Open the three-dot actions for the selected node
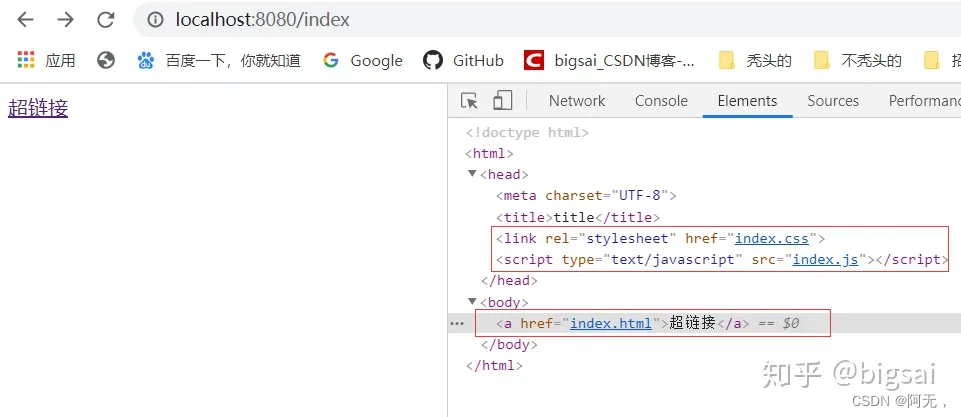 [457, 323]
